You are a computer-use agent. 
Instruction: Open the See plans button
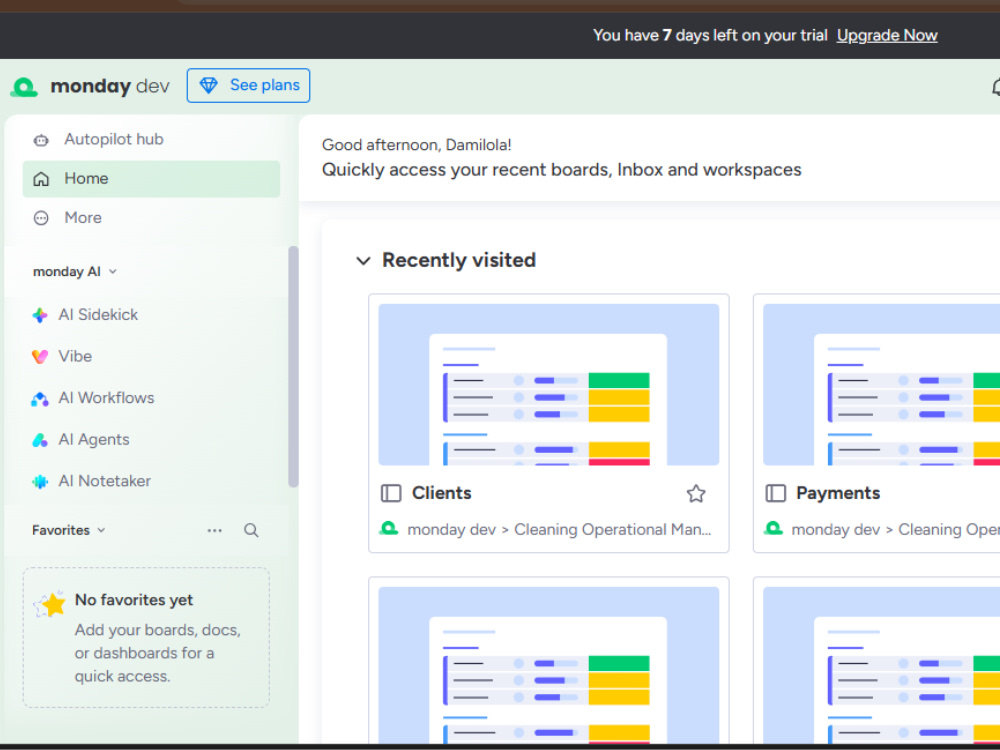click(248, 85)
